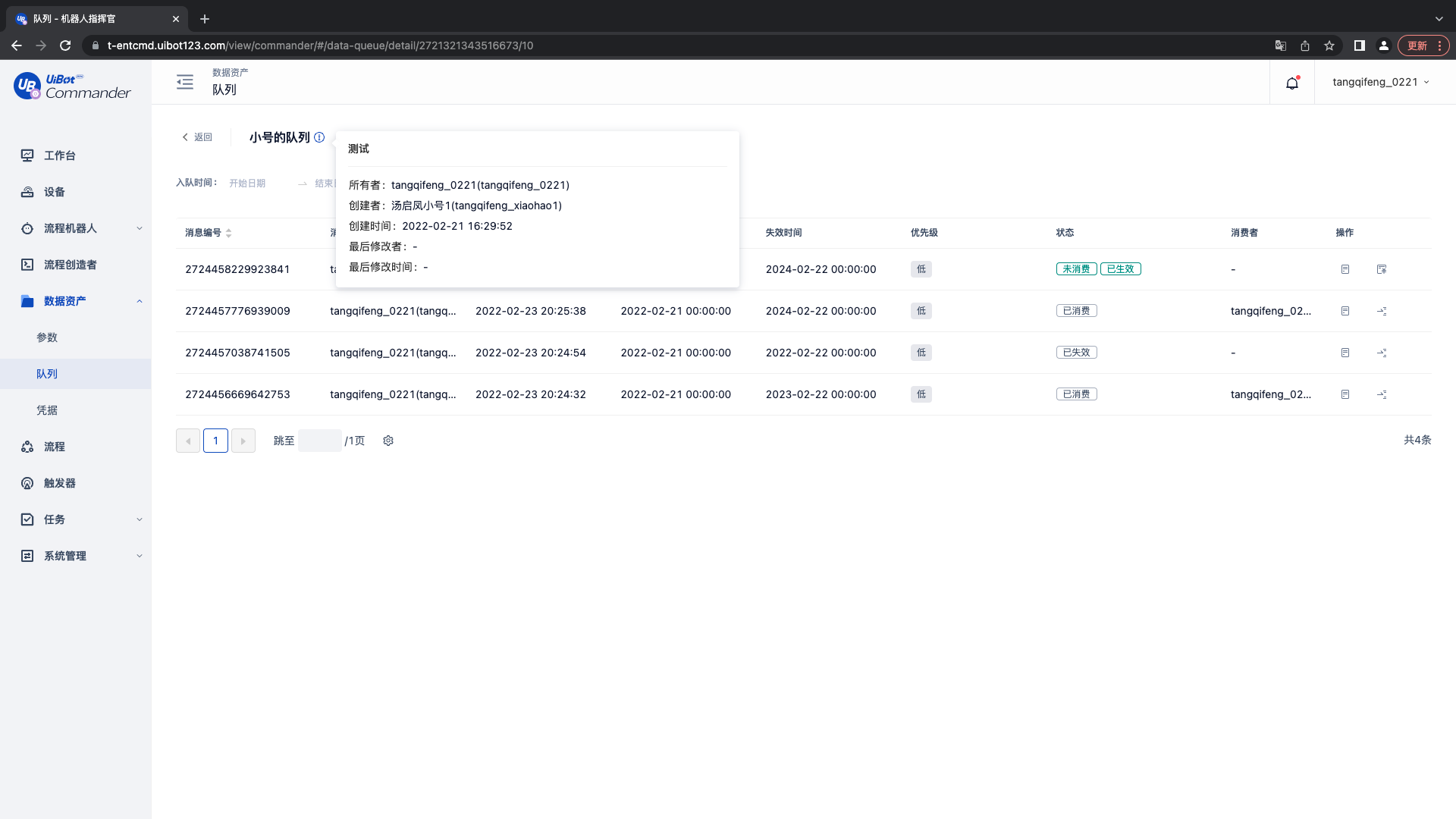Click the 共4条 total count text
The width and height of the screenshot is (1456, 819).
click(x=1417, y=440)
